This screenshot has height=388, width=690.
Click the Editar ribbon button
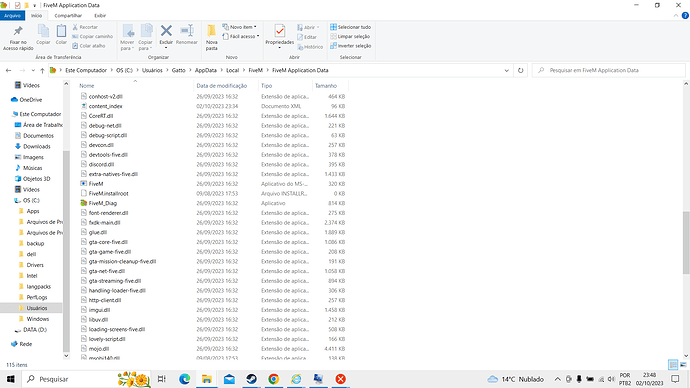tap(307, 37)
